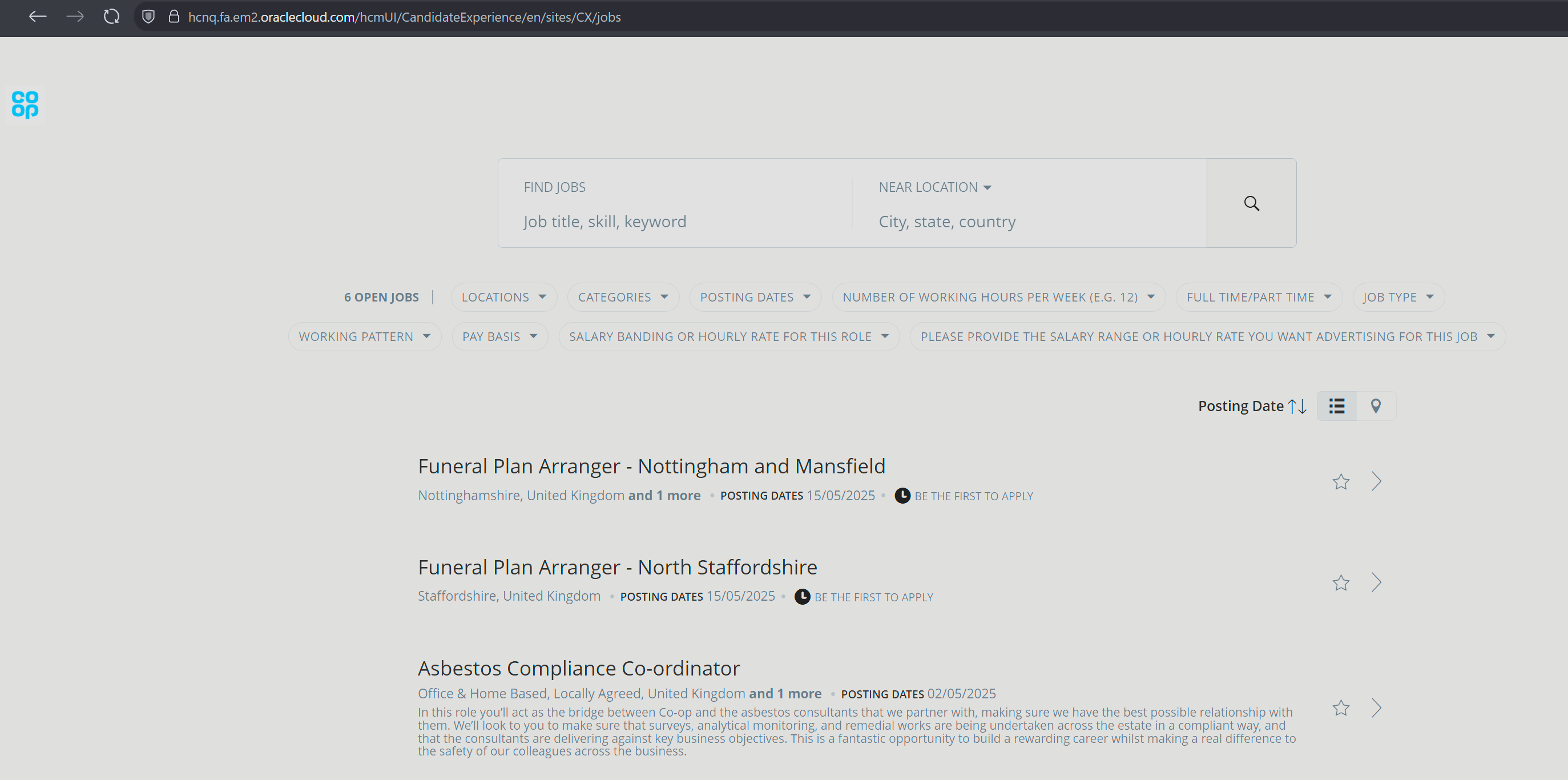Click the FIND JOBS label
1568x780 pixels.
pyautogui.click(x=554, y=187)
